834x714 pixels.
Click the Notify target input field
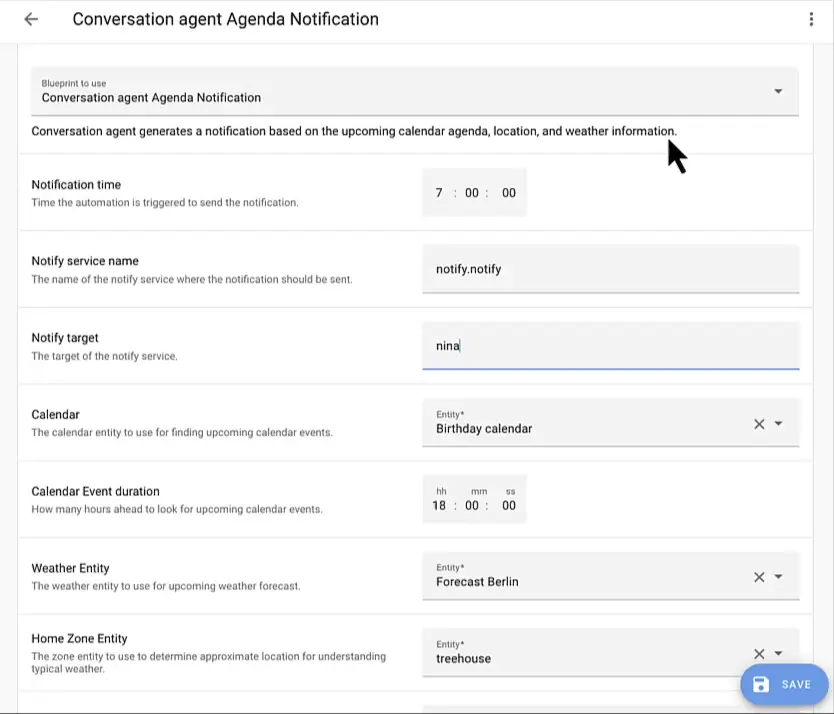610,346
